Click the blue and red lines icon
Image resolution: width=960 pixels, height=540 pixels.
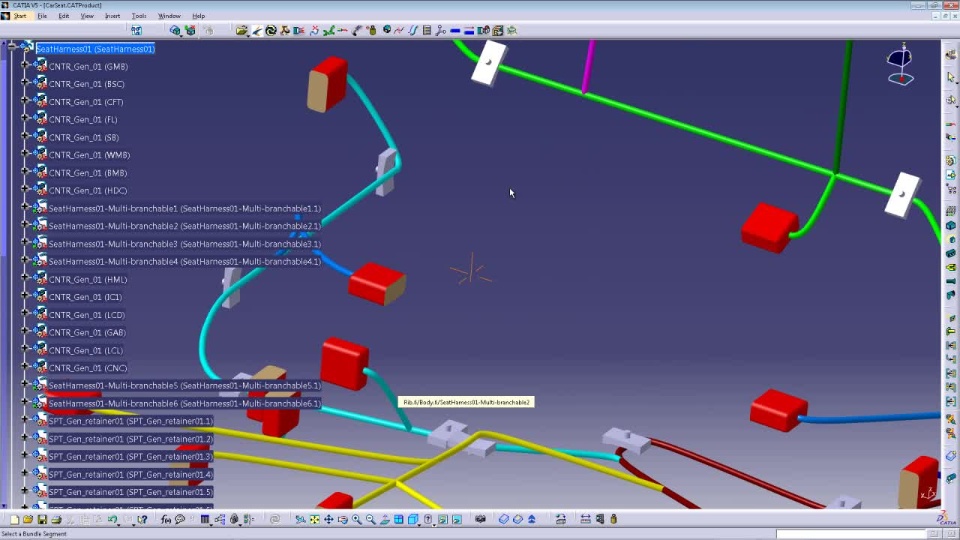[x=469, y=30]
